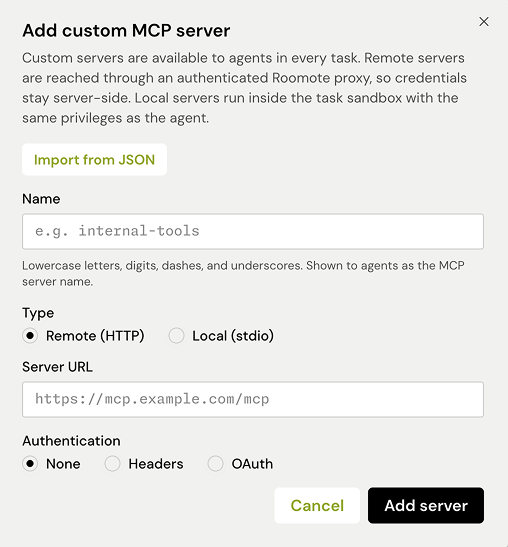The width and height of the screenshot is (508, 547).
Task: Focus the Server URL input field
Action: [253, 399]
